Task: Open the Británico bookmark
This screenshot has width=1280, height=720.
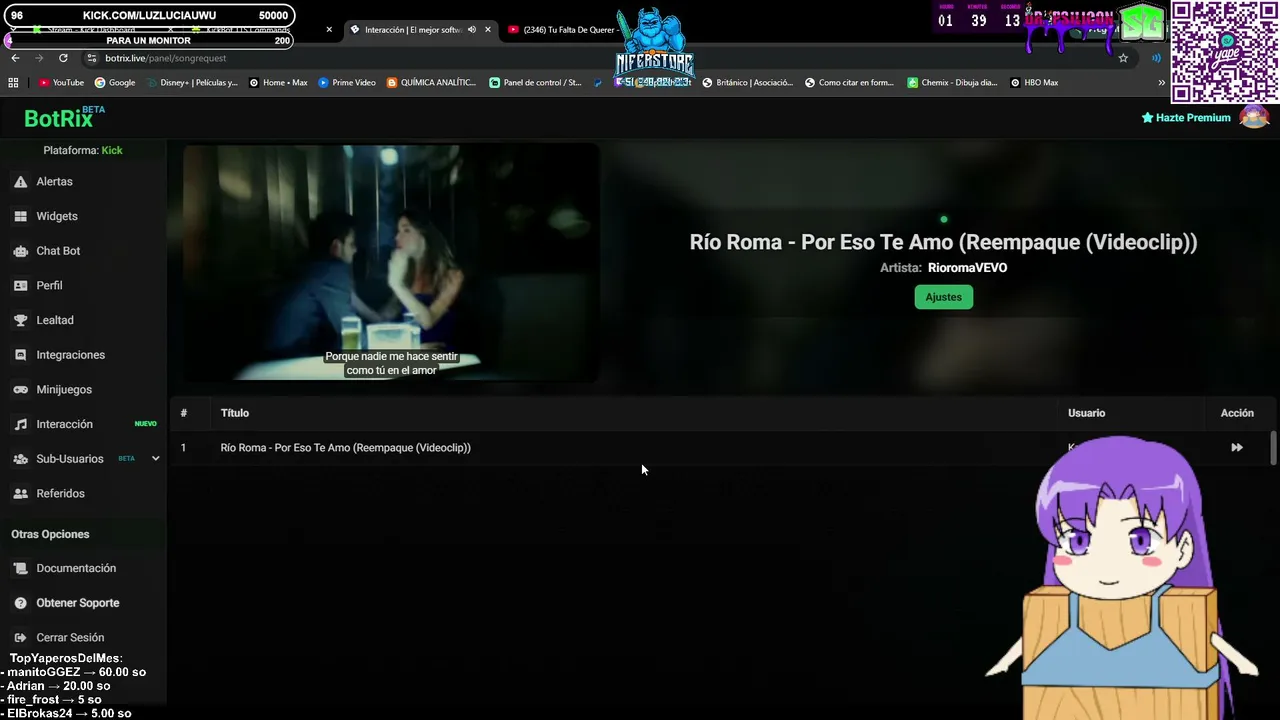Action: click(747, 83)
